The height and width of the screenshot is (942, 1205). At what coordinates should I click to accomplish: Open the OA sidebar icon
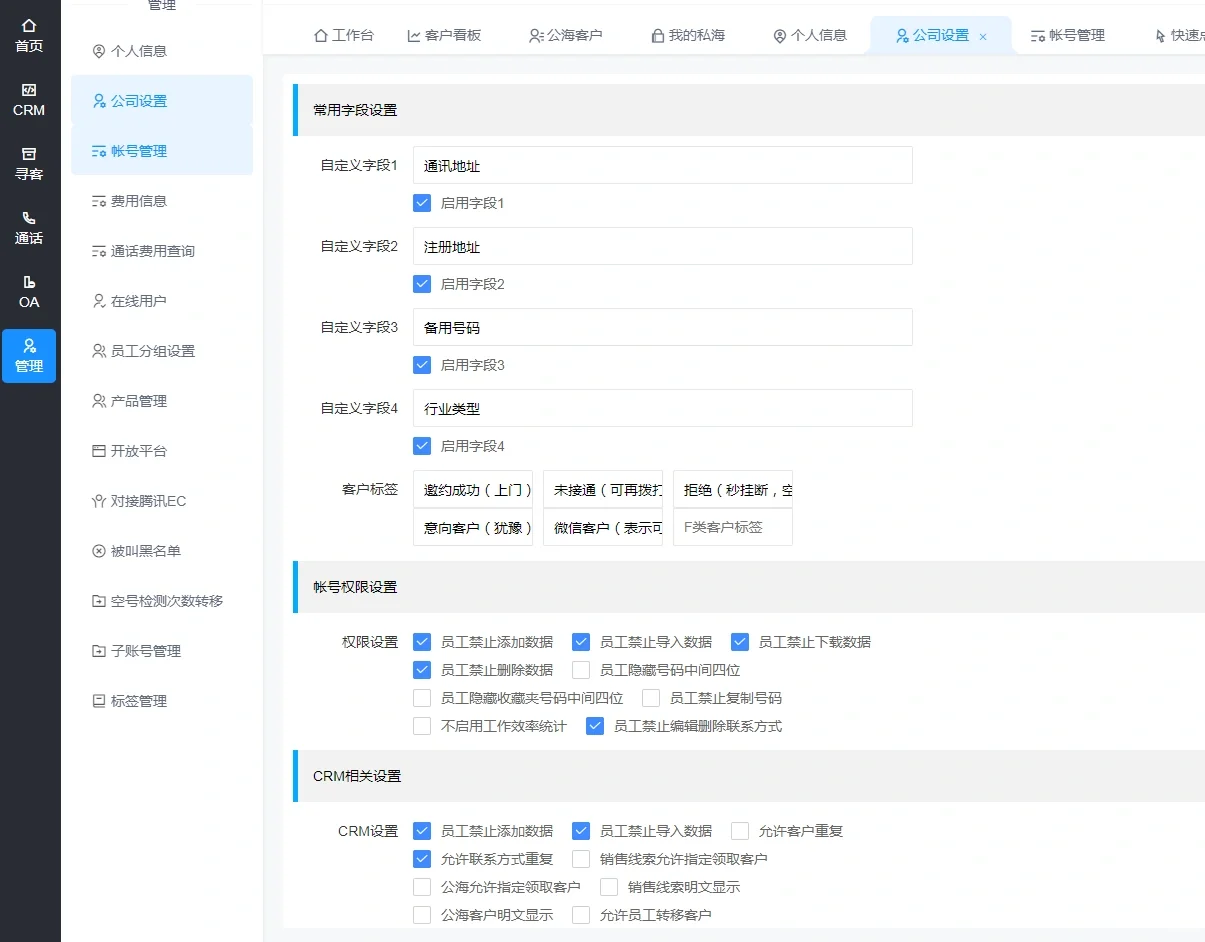[29, 282]
